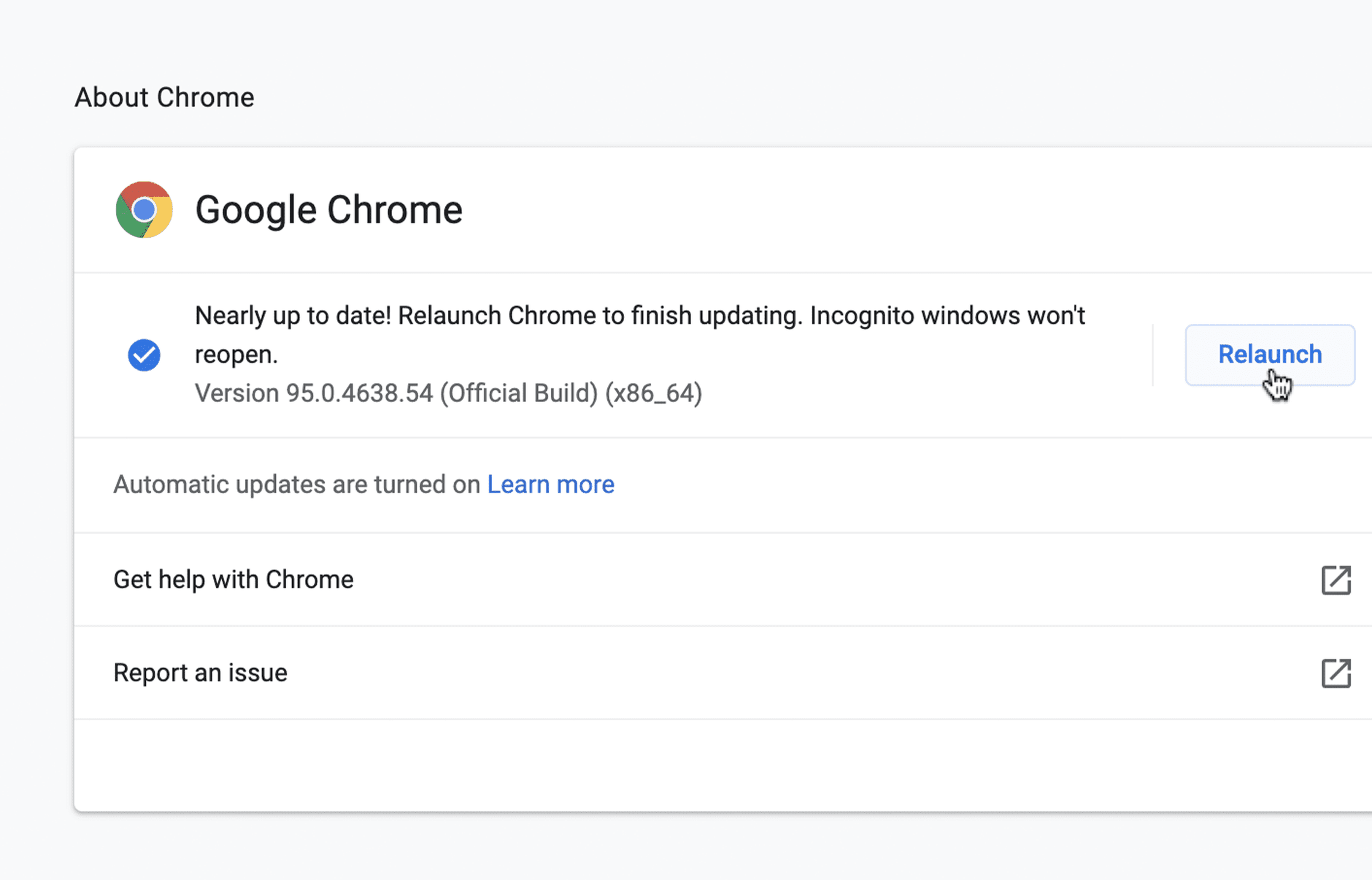Viewport: 1372px width, 880px height.
Task: Click the vertical divider beside Relaunch
Action: click(1153, 355)
